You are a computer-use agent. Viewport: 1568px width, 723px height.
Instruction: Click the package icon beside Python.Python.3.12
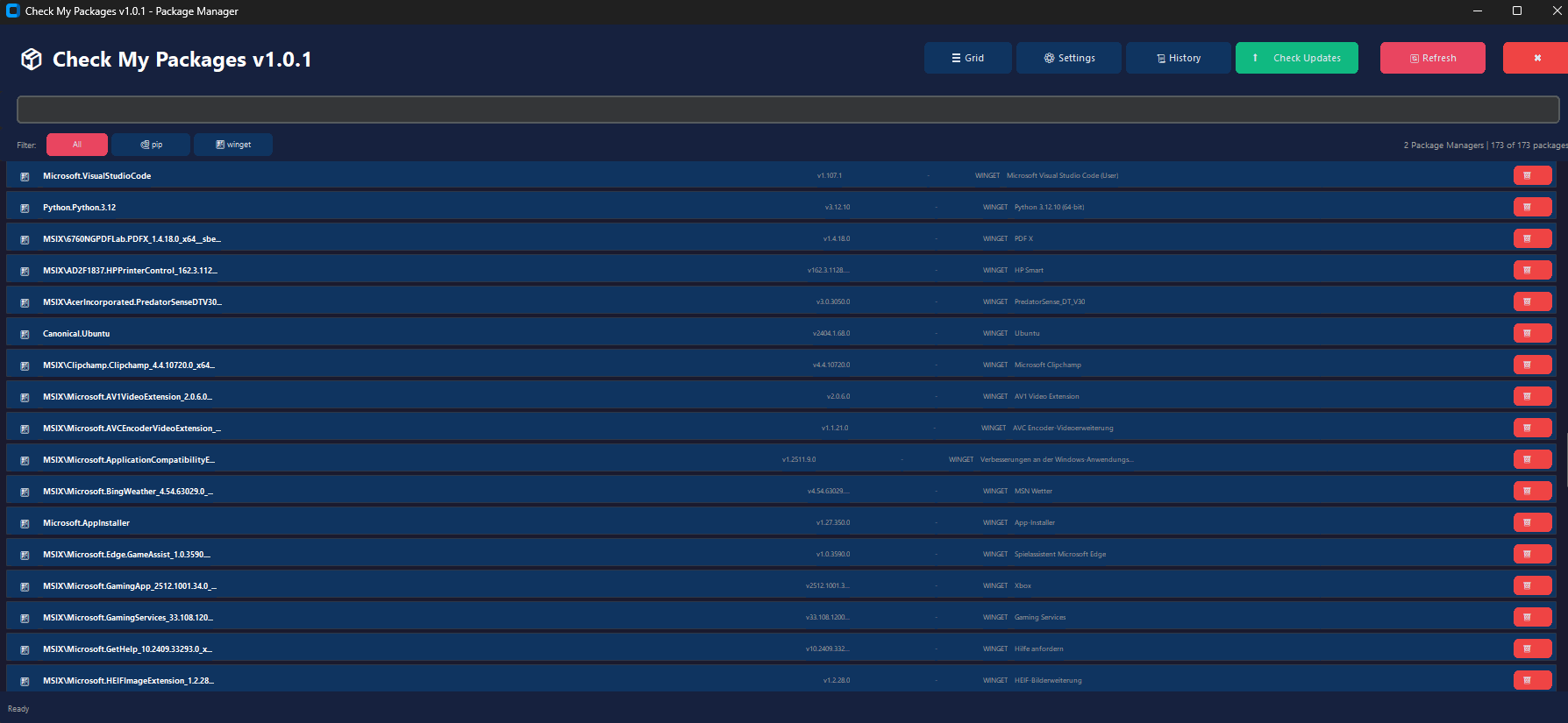(25, 208)
